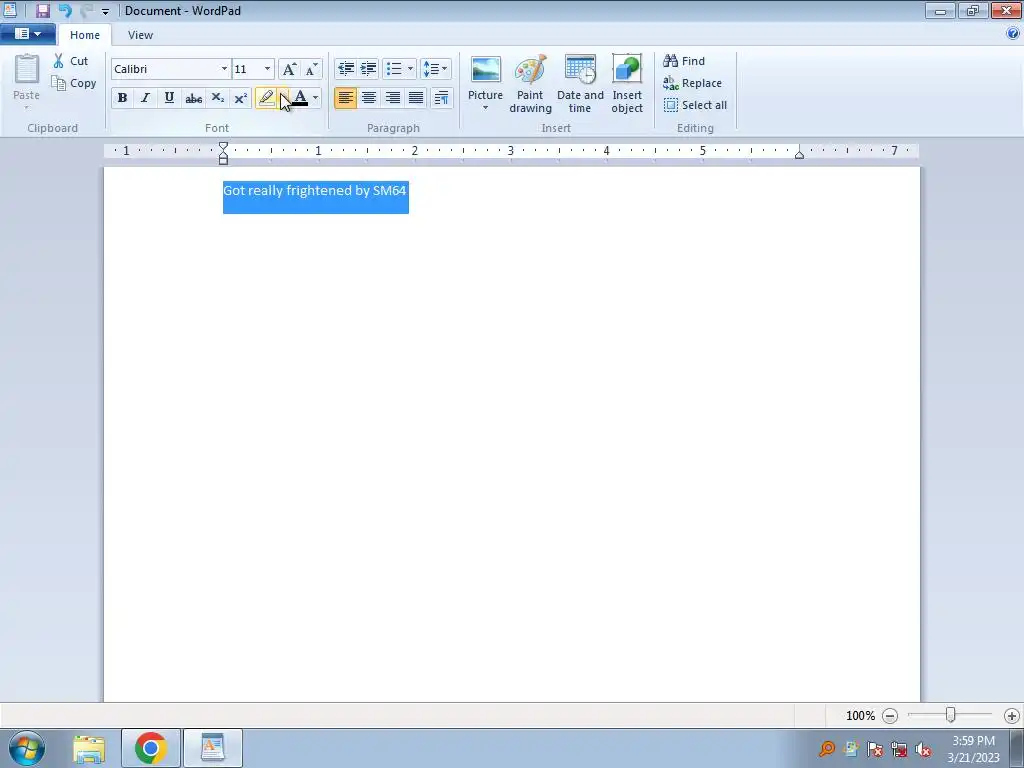Open the Find dialog
The height and width of the screenshot is (768, 1024).
tap(684, 61)
